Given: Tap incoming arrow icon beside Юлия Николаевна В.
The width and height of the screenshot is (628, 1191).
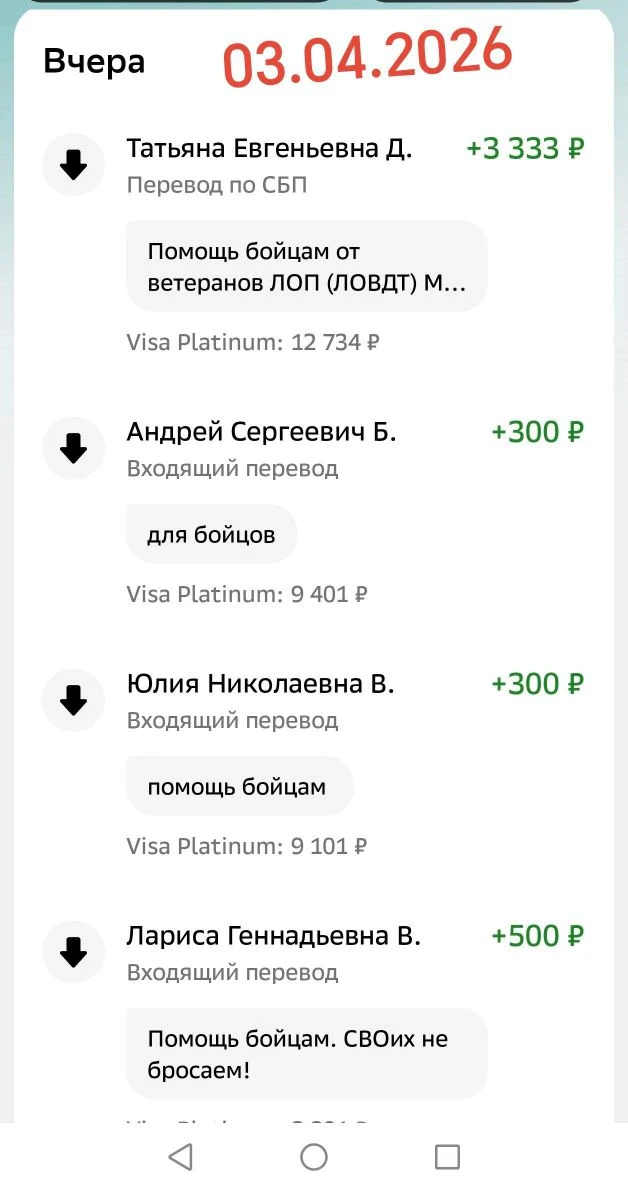Looking at the screenshot, I should 74,701.
